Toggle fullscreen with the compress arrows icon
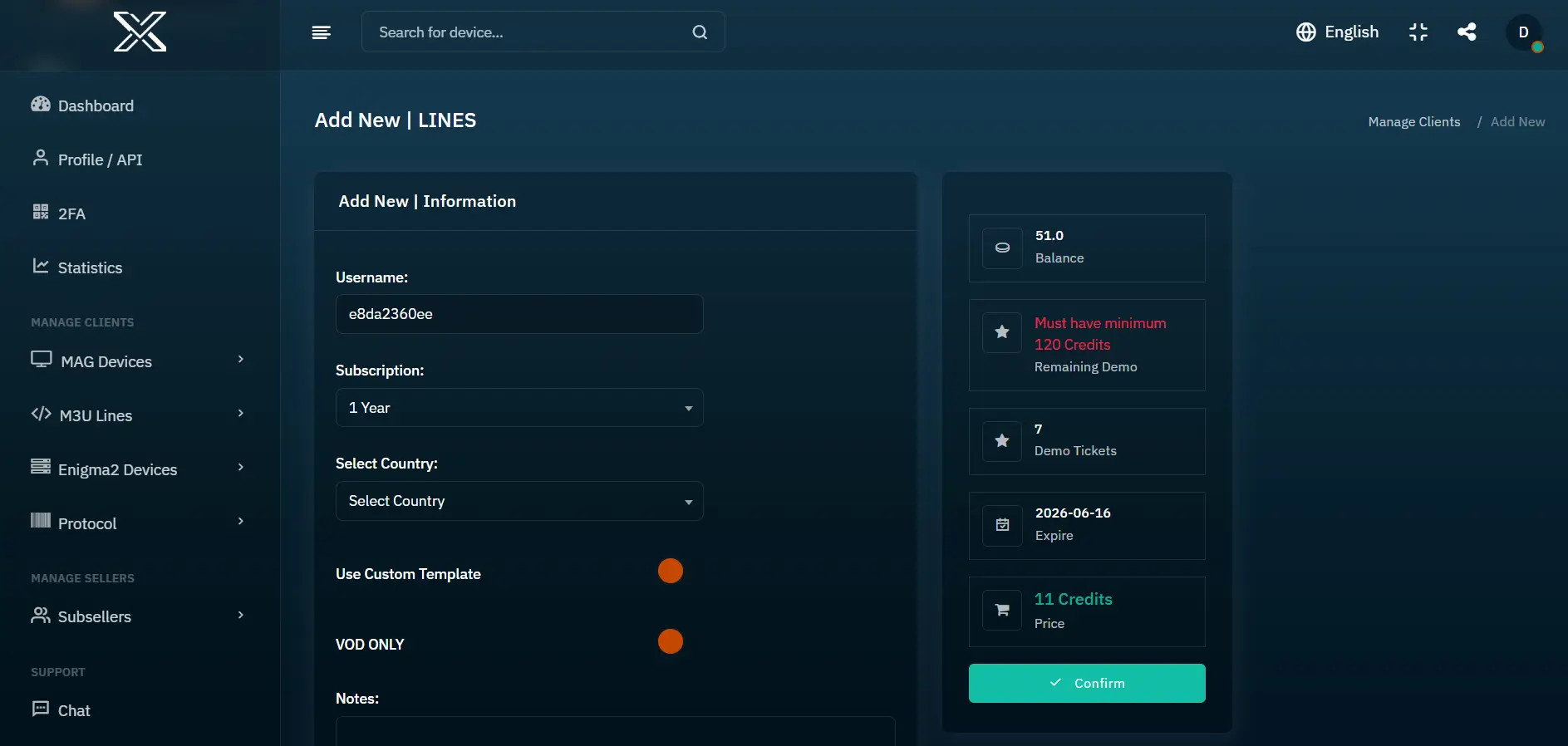 1418,32
